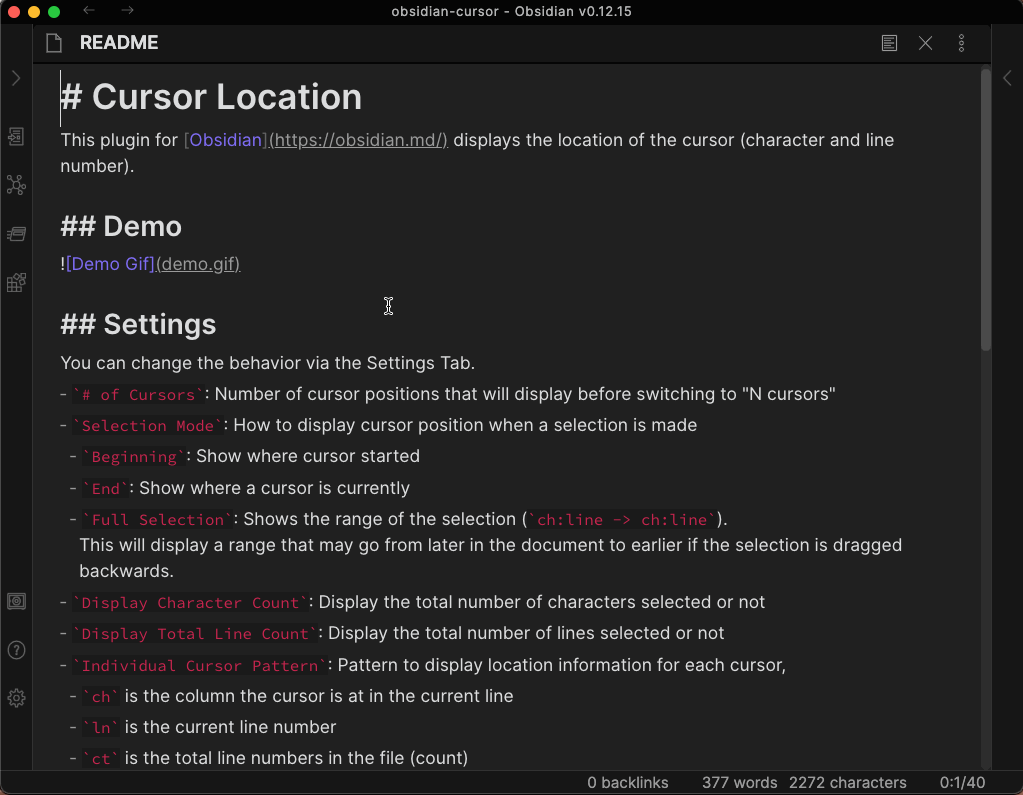Close the README pane
Screen dimensions: 1023x795
pos(925,43)
